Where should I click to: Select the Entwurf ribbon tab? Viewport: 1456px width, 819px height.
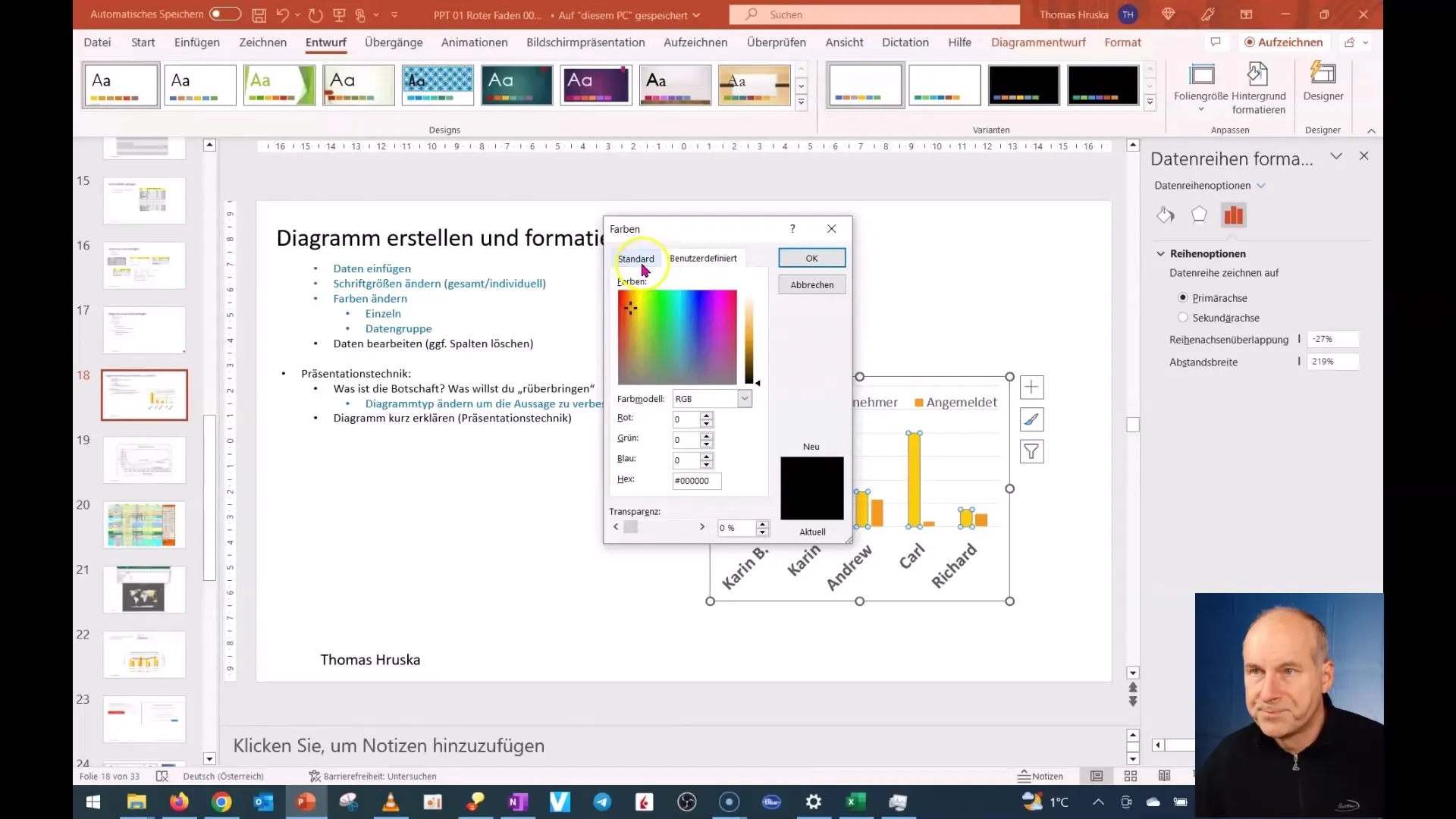(x=325, y=42)
